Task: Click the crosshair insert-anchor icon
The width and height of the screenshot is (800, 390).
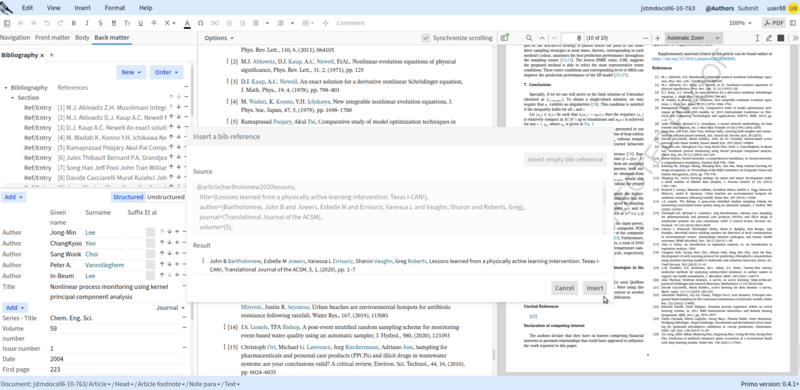Action: pos(326,23)
